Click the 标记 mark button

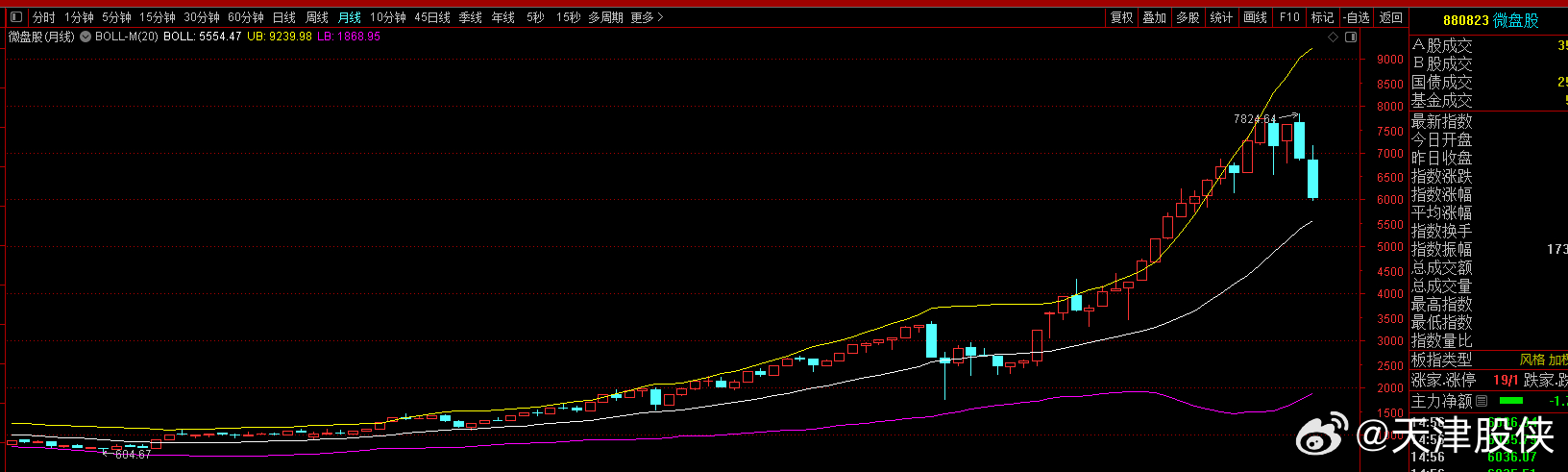point(1323,17)
